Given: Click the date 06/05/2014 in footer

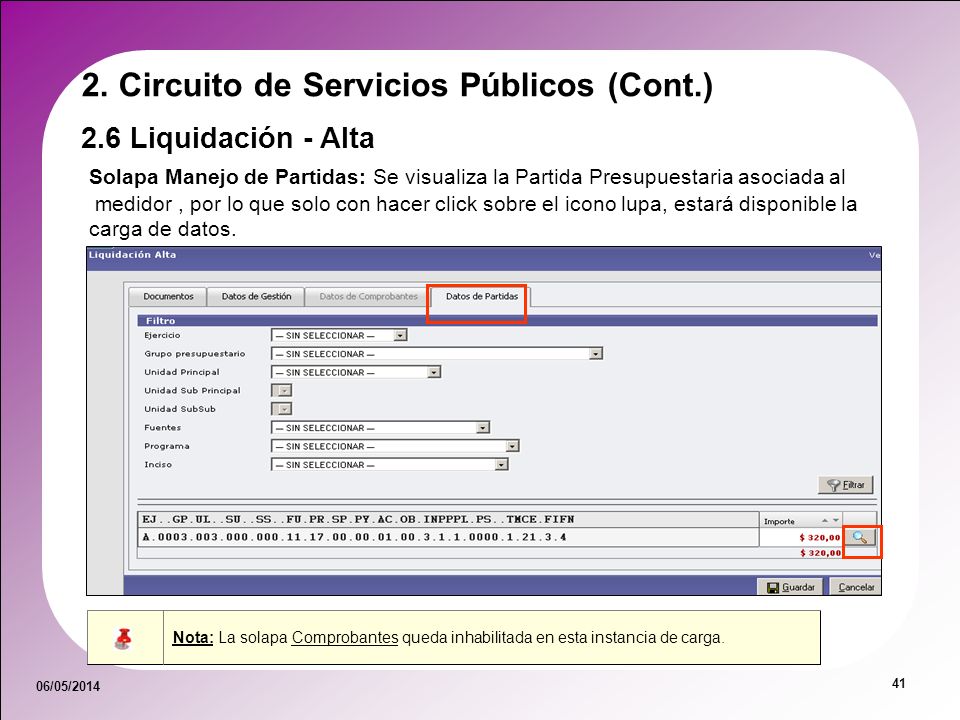Looking at the screenshot, I should coord(68,686).
